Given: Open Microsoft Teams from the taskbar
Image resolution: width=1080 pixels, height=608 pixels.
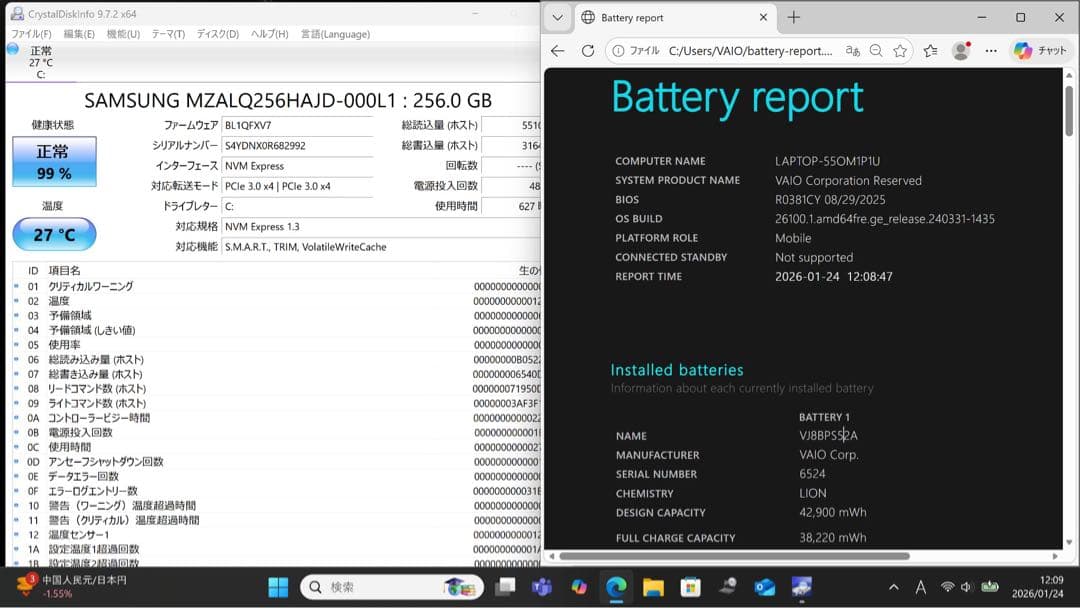Looking at the screenshot, I should (x=541, y=587).
